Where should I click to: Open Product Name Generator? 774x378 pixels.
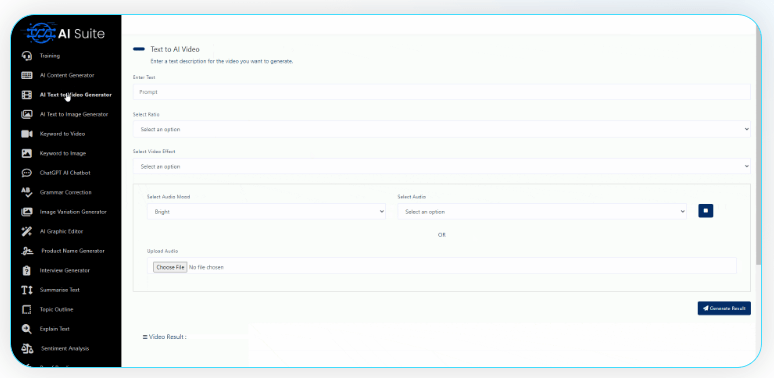(73, 251)
